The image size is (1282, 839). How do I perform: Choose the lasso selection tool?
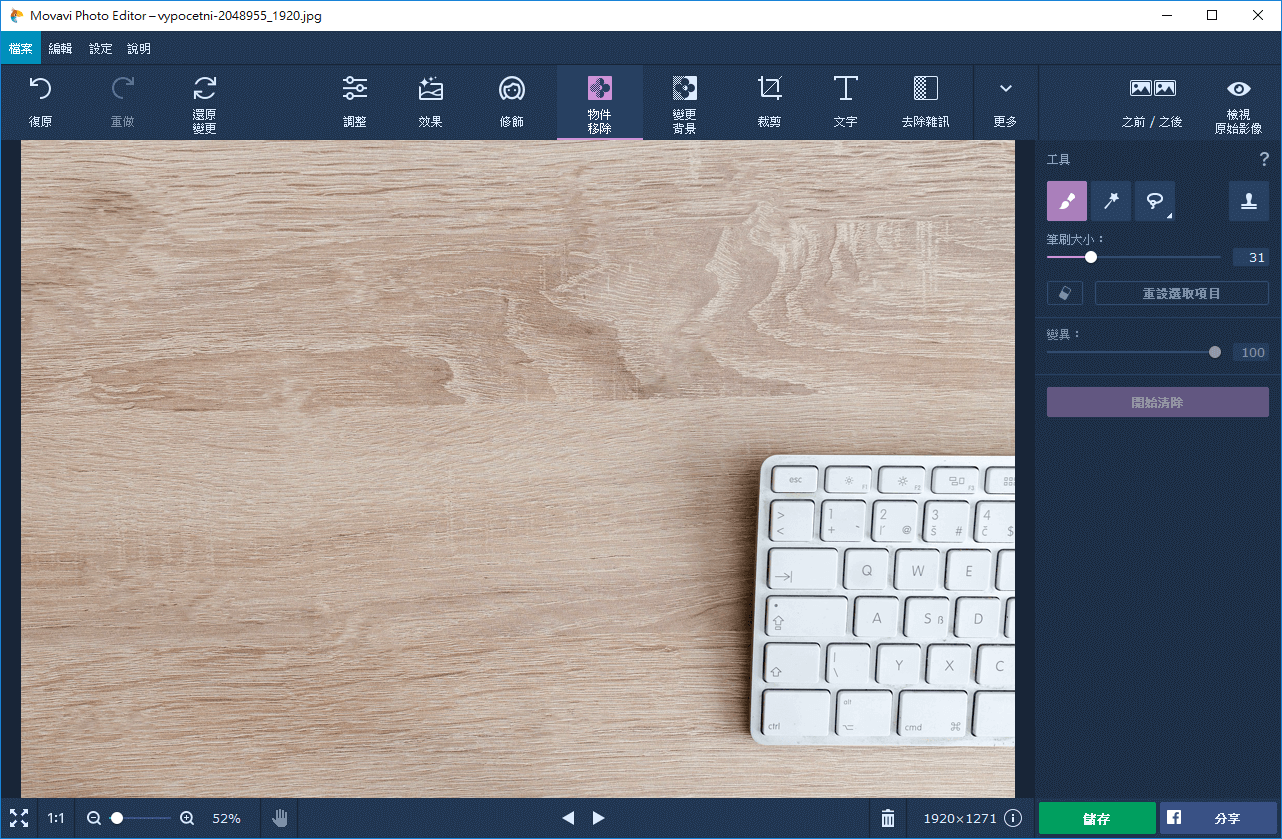point(1153,201)
